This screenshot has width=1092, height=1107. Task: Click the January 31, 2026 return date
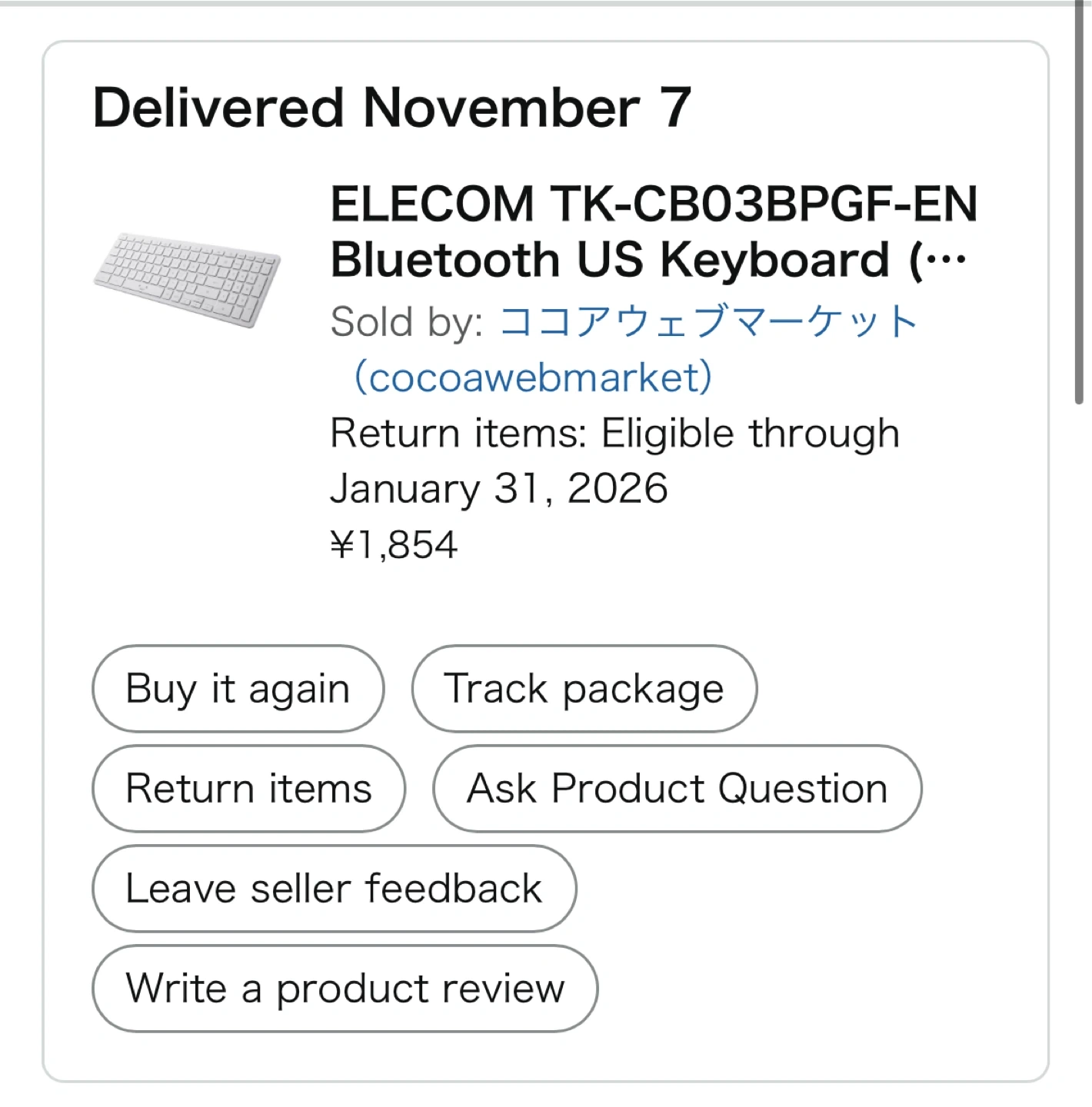(499, 489)
